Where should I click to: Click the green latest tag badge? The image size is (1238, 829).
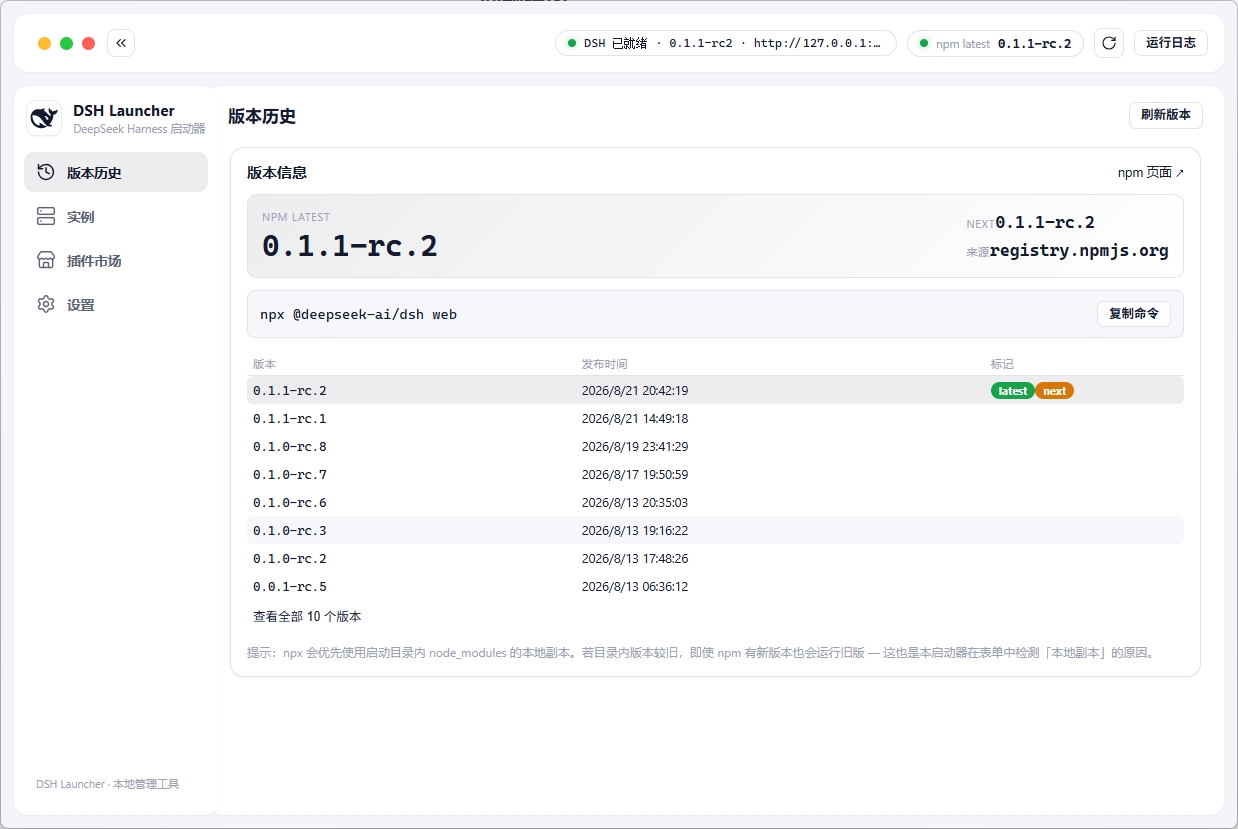point(1013,391)
